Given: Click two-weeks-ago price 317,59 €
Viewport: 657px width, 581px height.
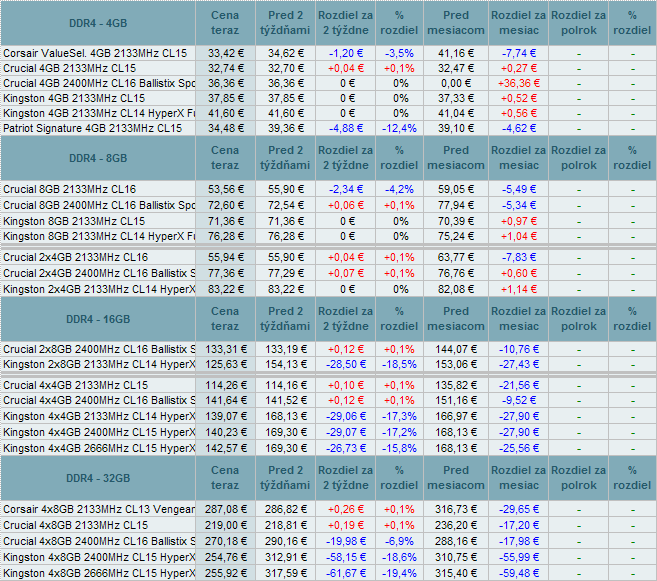Looking at the screenshot, I should tap(286, 573).
